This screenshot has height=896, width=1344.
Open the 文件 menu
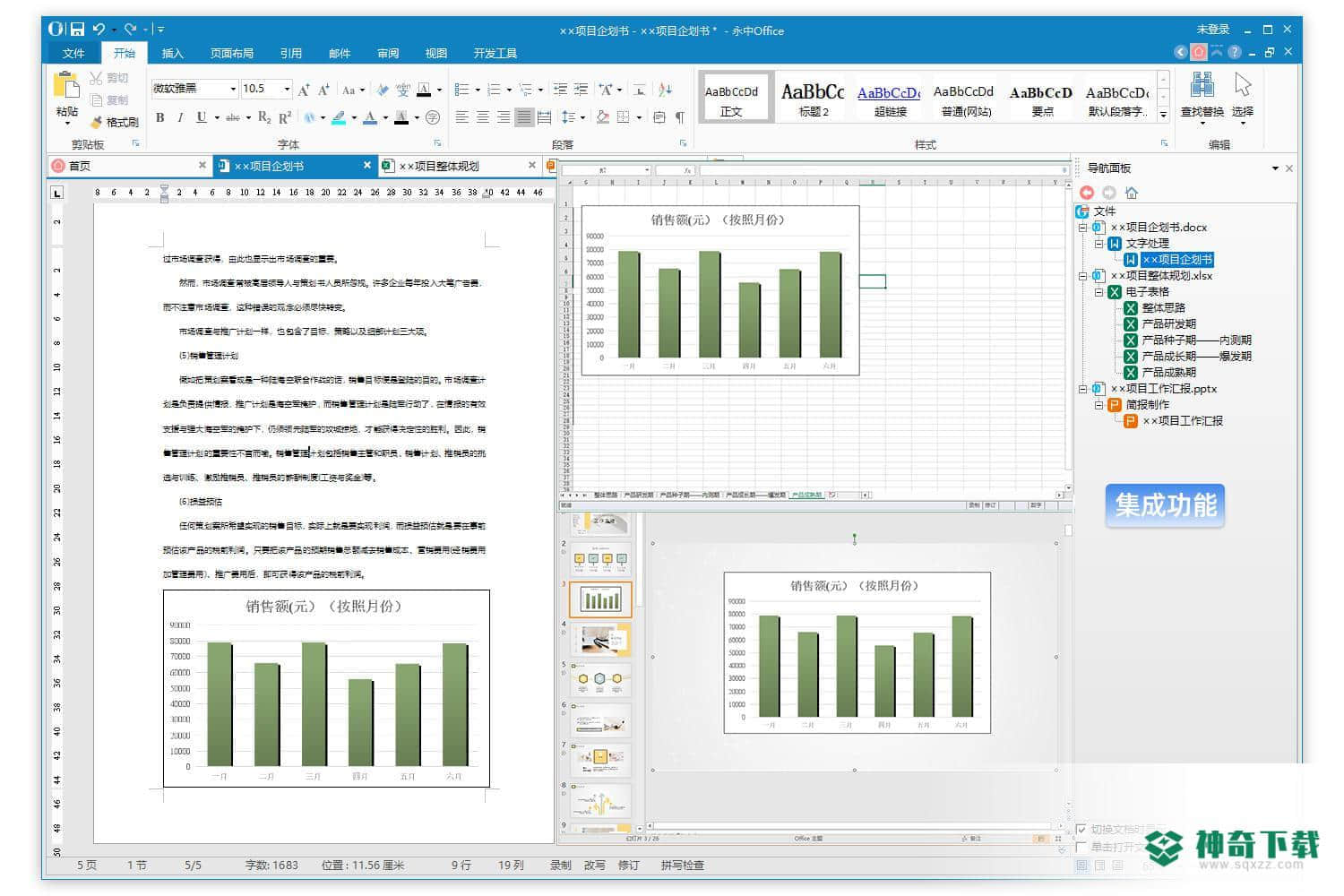73,53
